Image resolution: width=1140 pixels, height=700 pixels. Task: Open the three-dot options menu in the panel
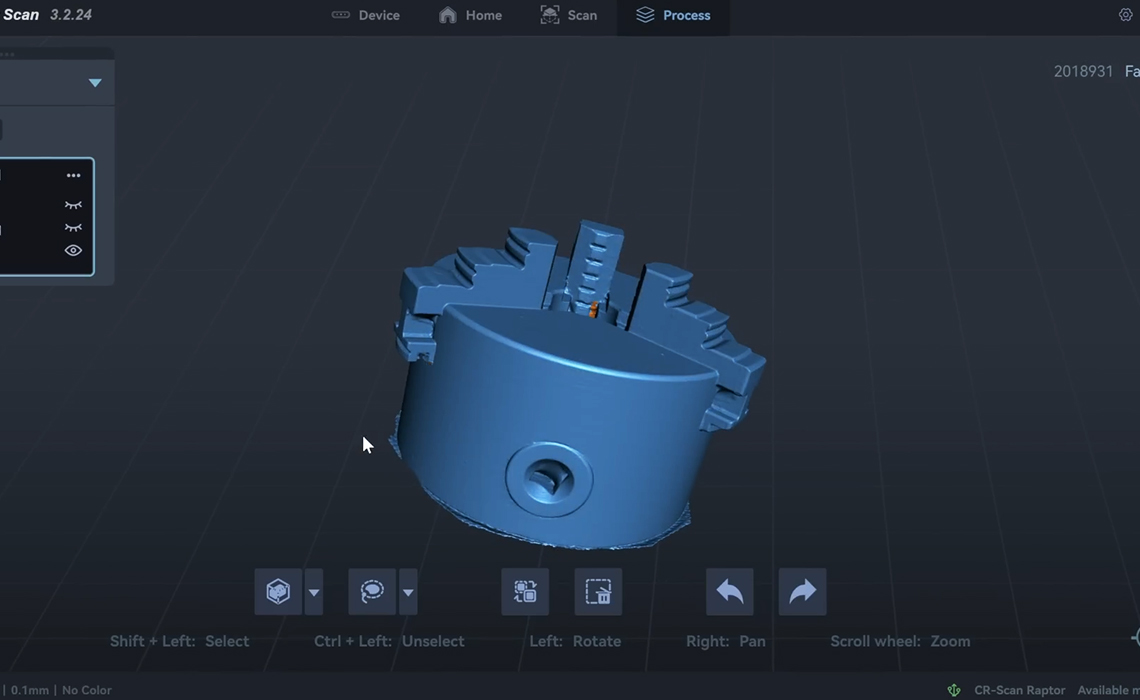(x=73, y=175)
